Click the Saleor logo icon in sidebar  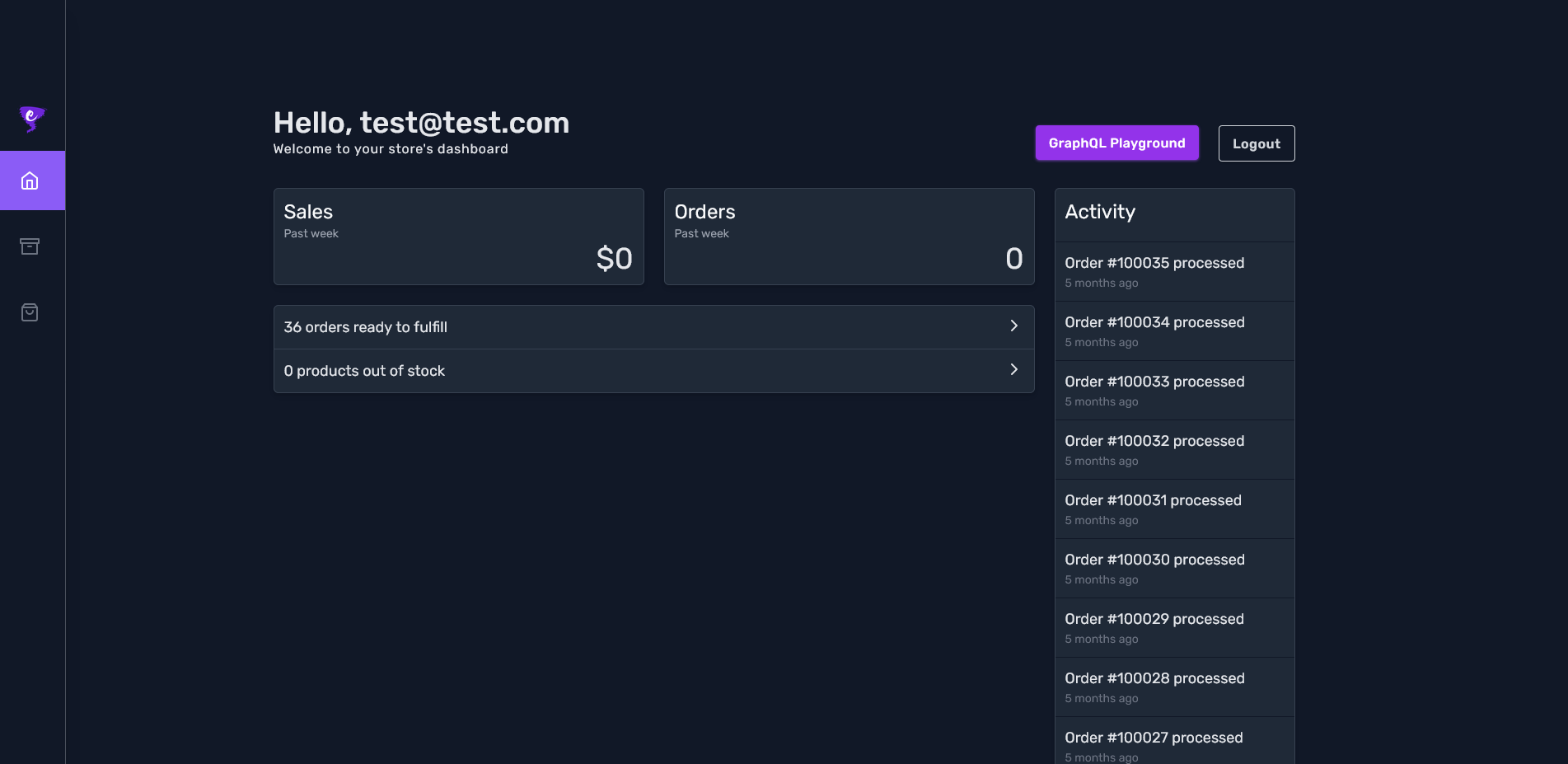click(x=32, y=119)
